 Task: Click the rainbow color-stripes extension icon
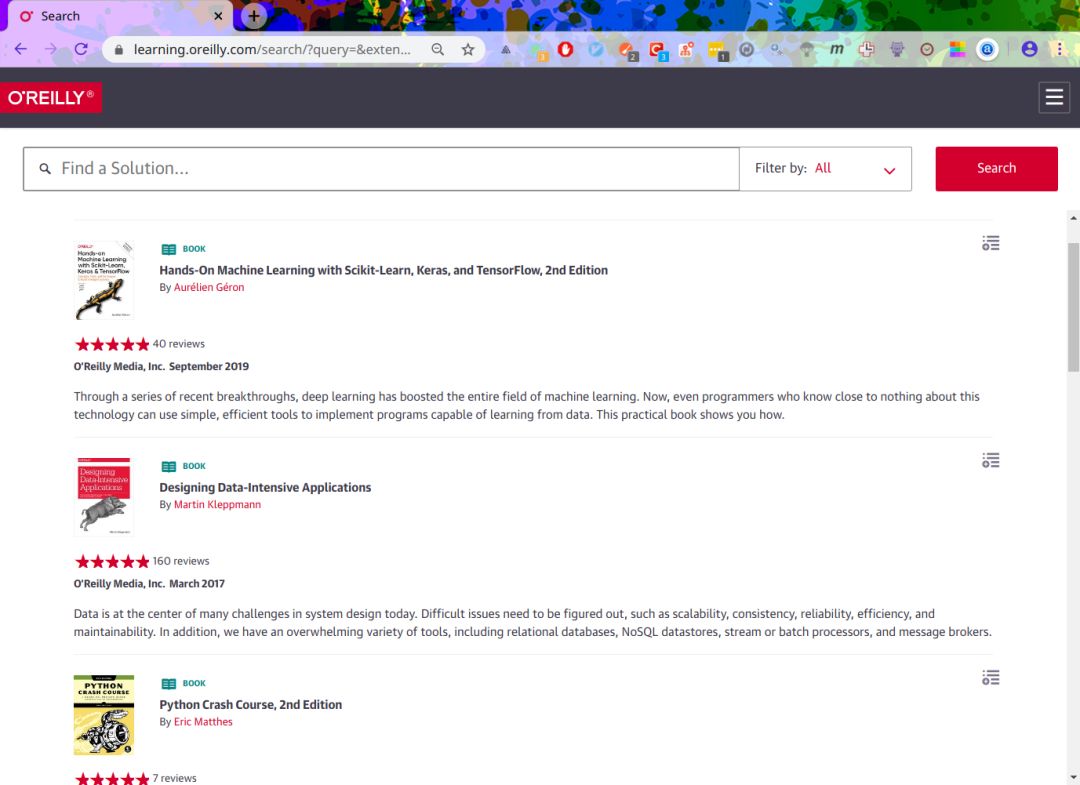click(x=957, y=49)
